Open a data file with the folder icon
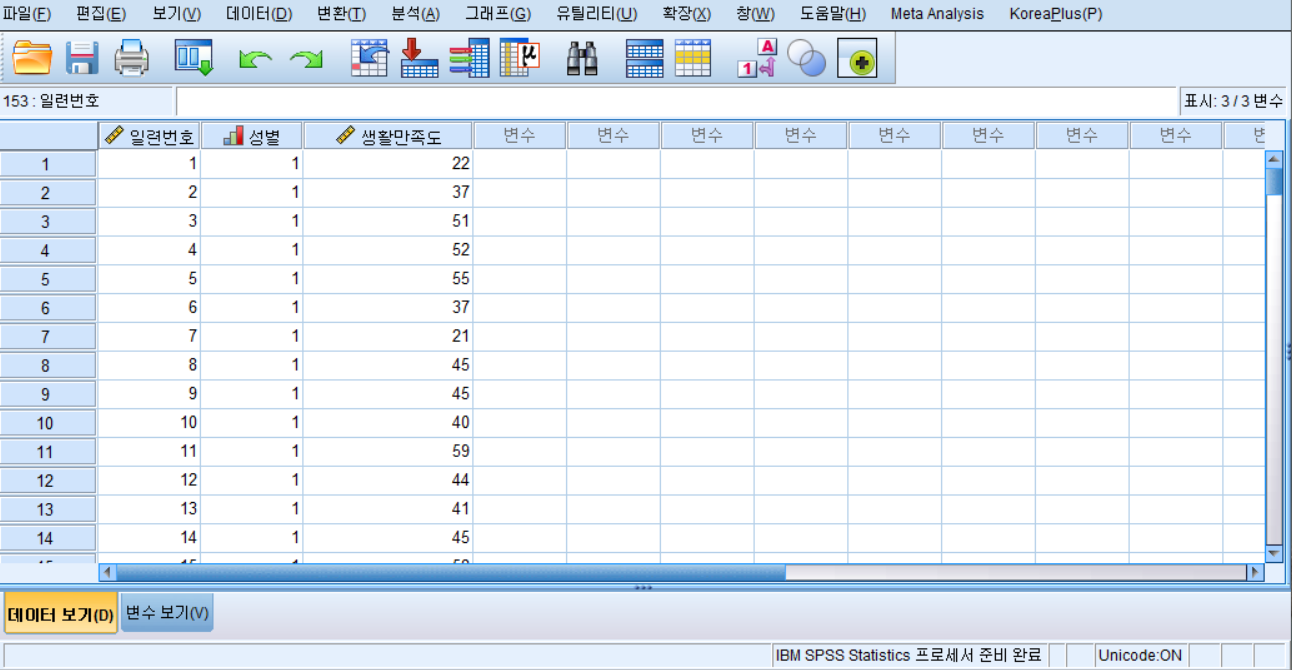The width and height of the screenshot is (1292, 670). (x=33, y=58)
